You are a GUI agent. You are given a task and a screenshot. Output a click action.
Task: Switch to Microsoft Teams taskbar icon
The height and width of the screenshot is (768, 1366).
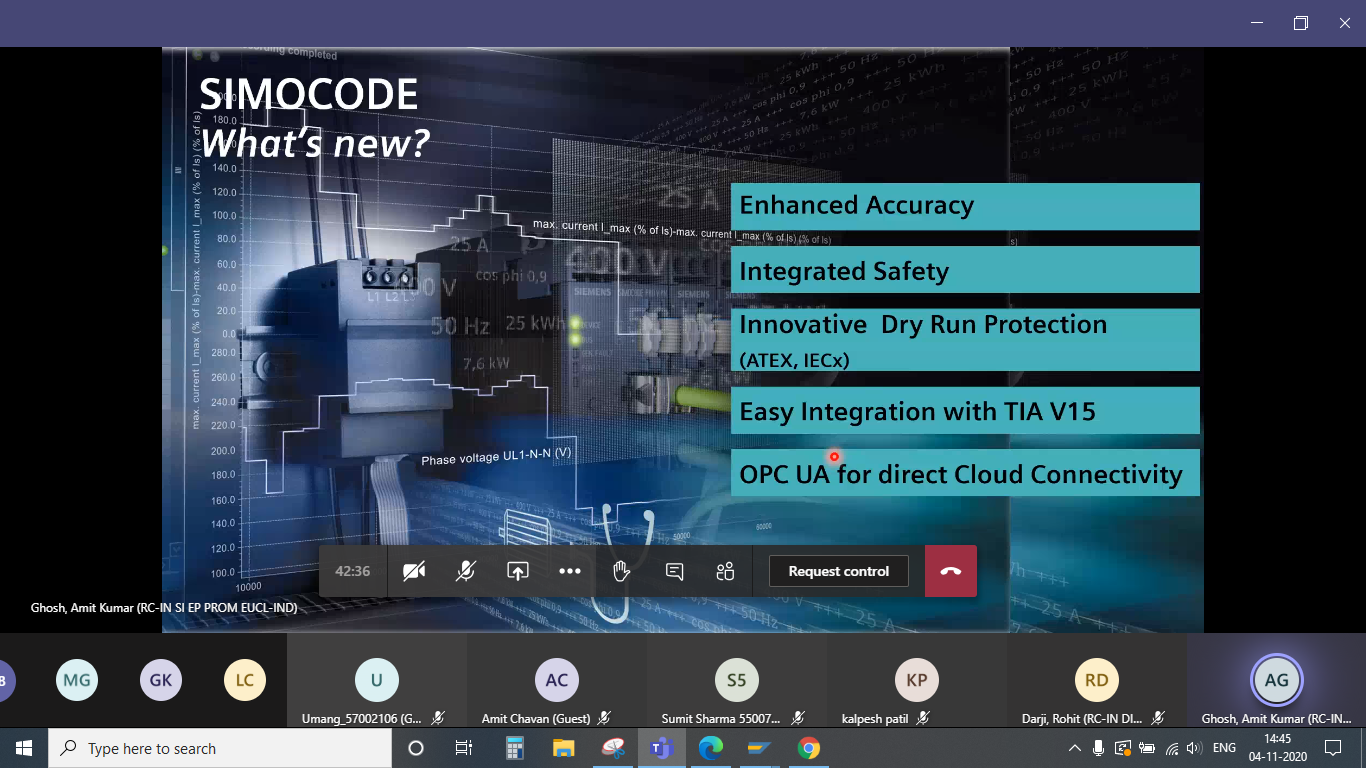(661, 748)
